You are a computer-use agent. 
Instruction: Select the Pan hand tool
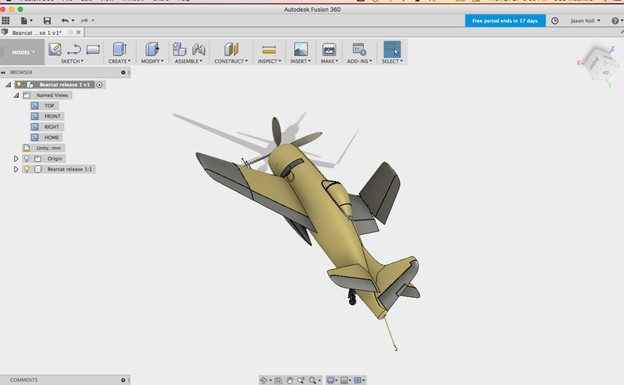[x=290, y=381]
